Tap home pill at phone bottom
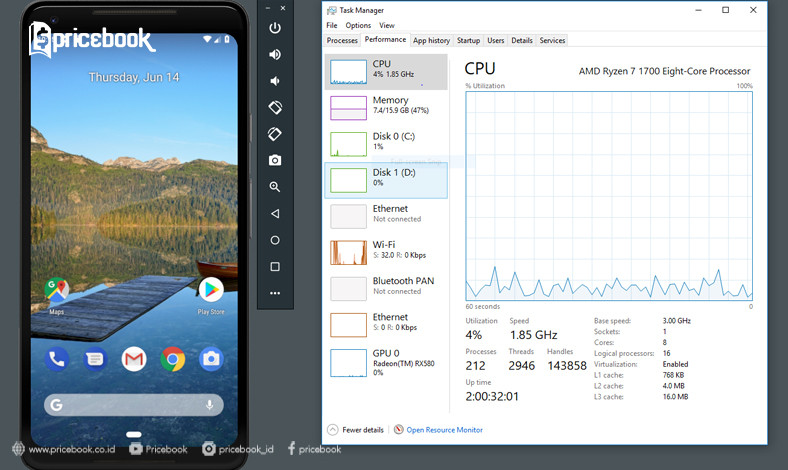The image size is (788, 470). [x=134, y=434]
